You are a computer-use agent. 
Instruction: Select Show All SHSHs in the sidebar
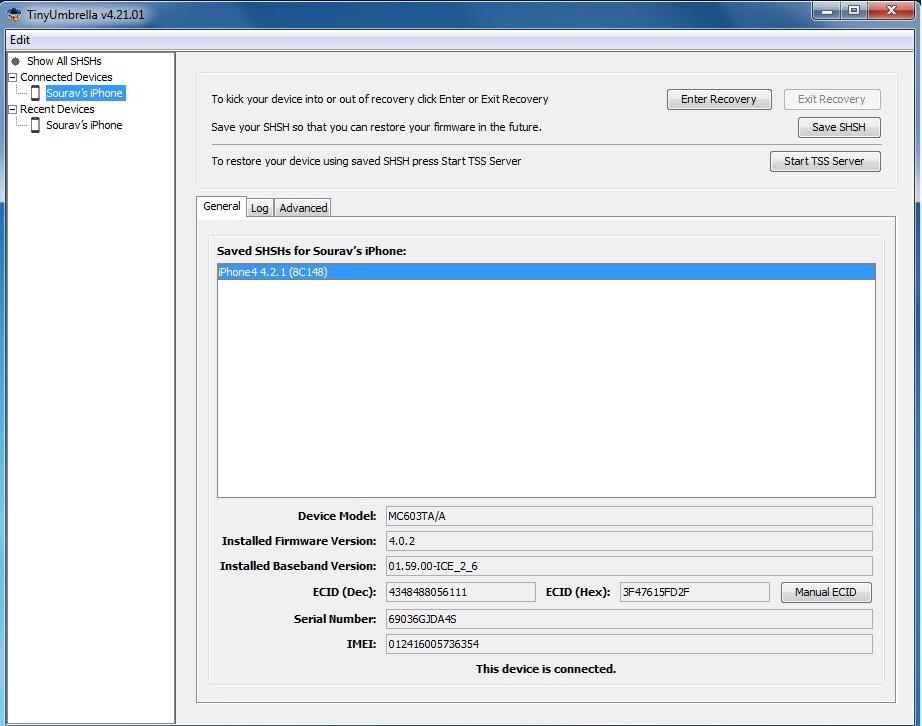[64, 61]
